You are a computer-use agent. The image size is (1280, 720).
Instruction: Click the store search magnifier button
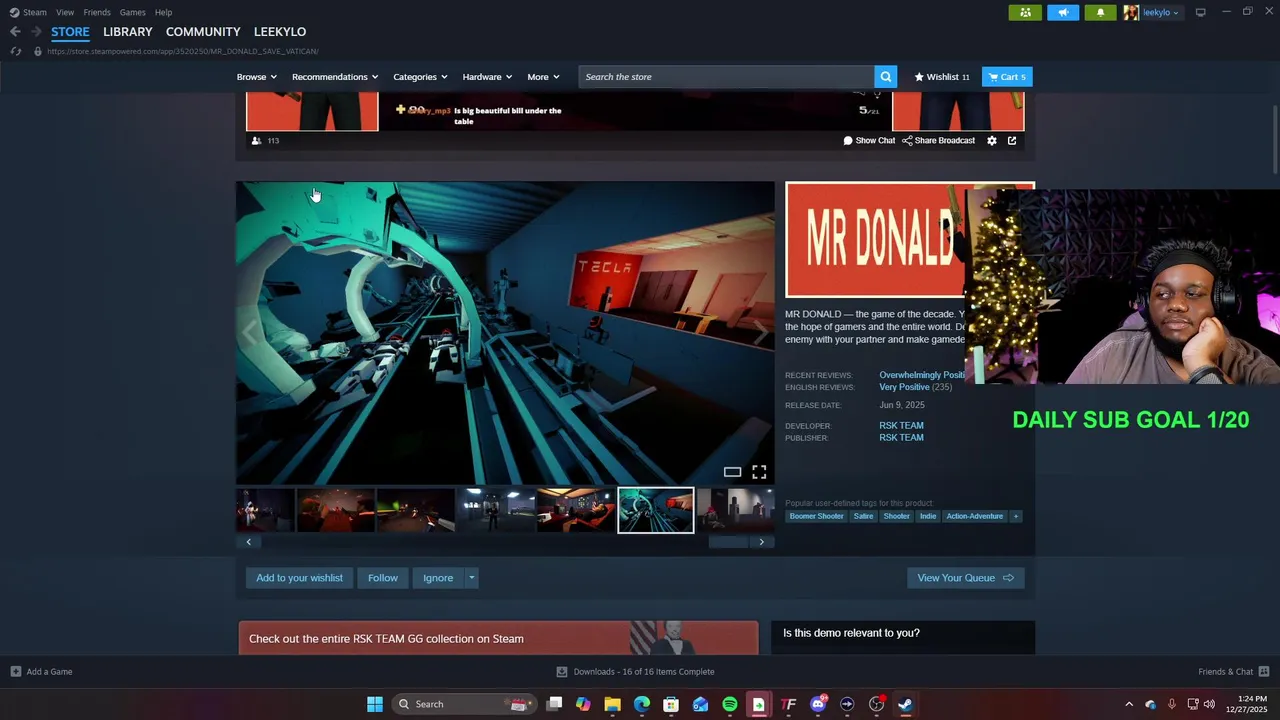885,77
